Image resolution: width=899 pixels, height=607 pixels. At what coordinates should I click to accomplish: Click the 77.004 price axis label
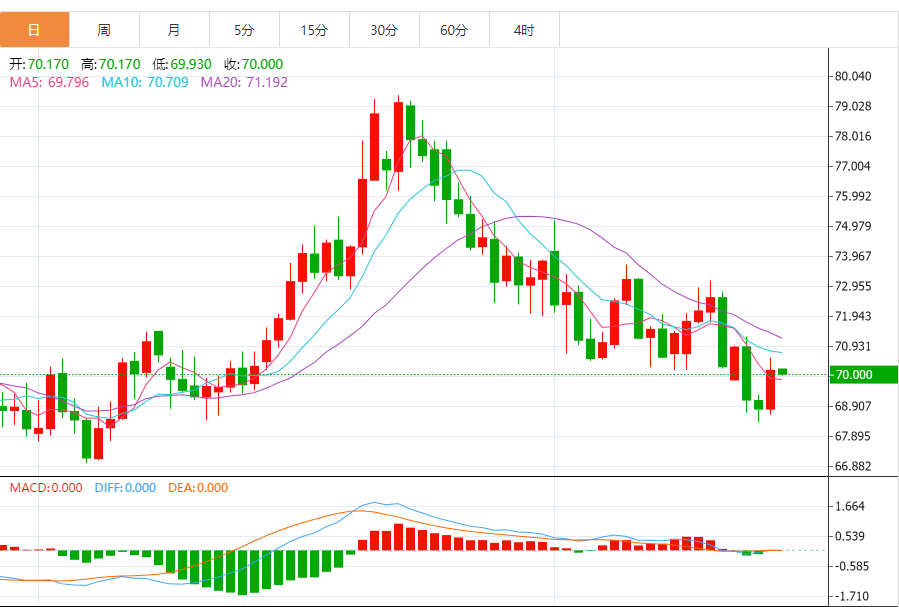click(x=853, y=166)
